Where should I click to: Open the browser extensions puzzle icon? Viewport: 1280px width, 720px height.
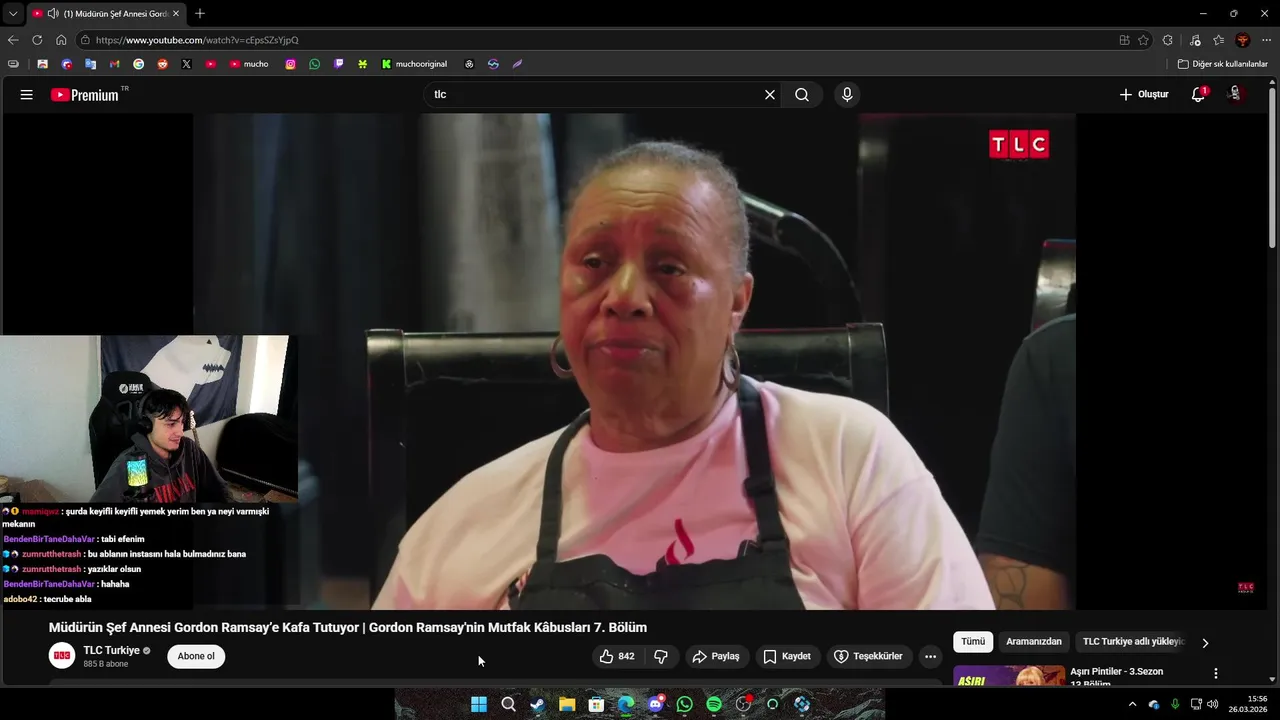[1168, 40]
